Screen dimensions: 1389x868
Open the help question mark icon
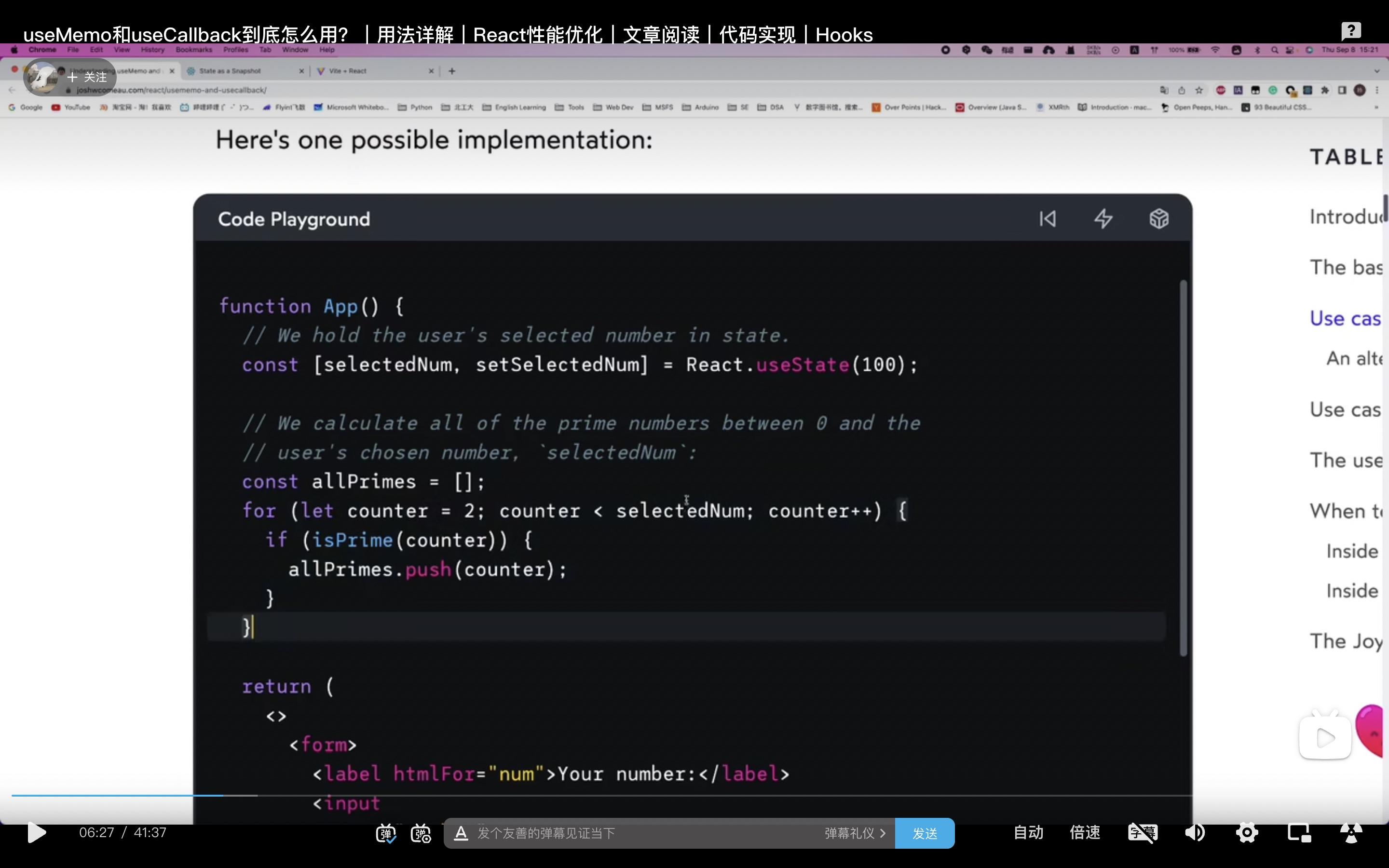point(1350,30)
